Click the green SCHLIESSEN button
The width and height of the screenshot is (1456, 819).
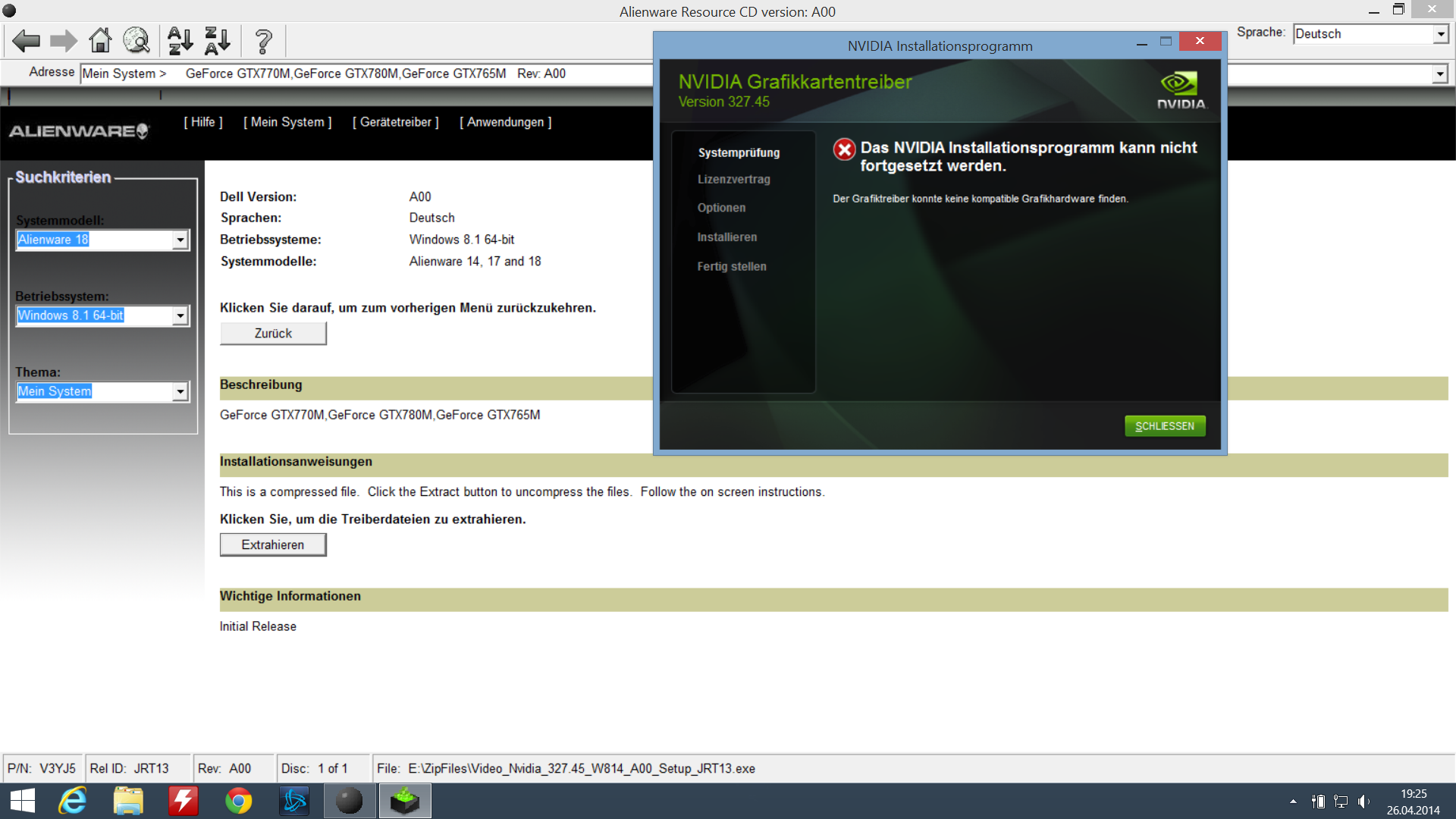pyautogui.click(x=1165, y=426)
